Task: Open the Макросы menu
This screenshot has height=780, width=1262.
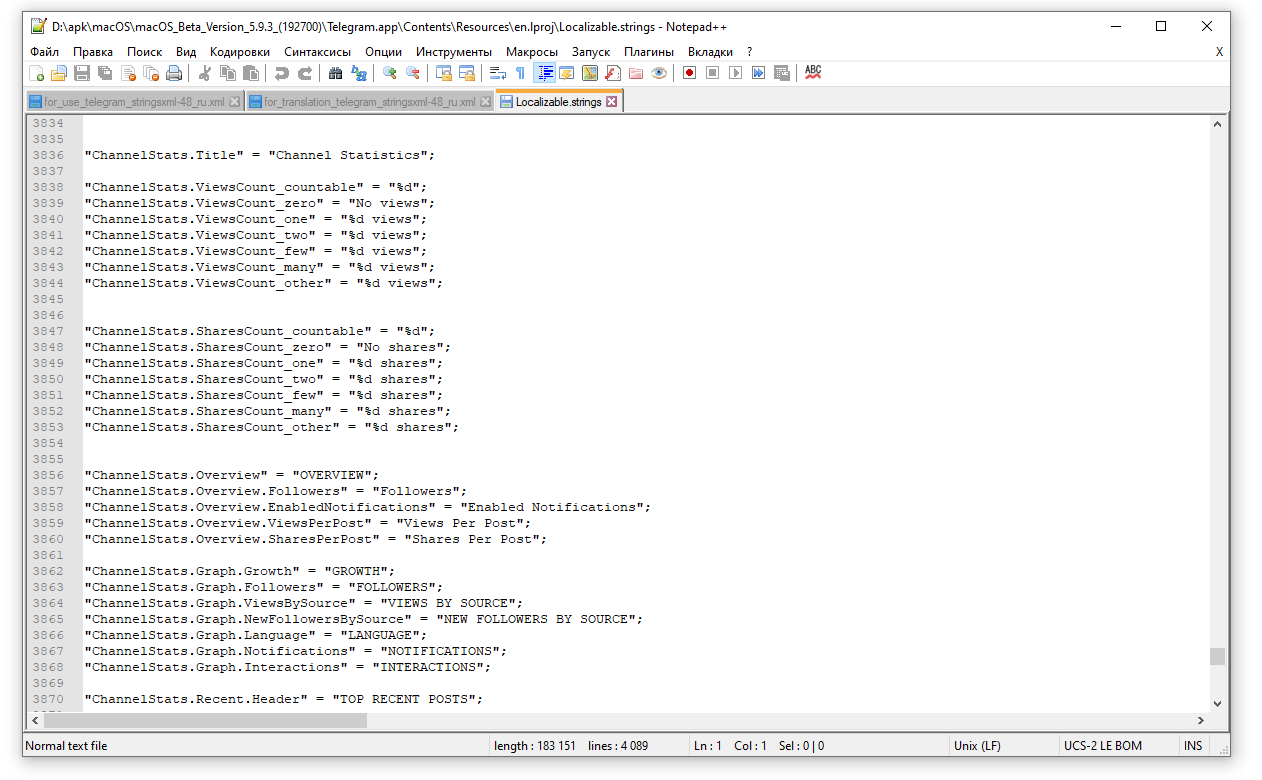Action: [532, 52]
